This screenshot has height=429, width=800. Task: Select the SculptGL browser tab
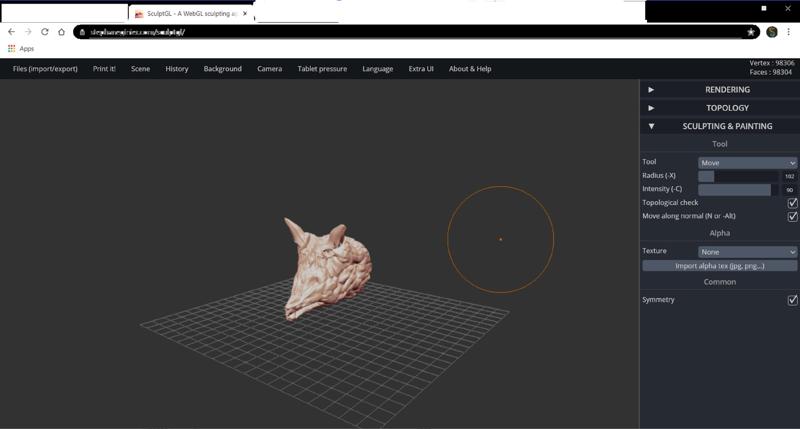pos(191,14)
